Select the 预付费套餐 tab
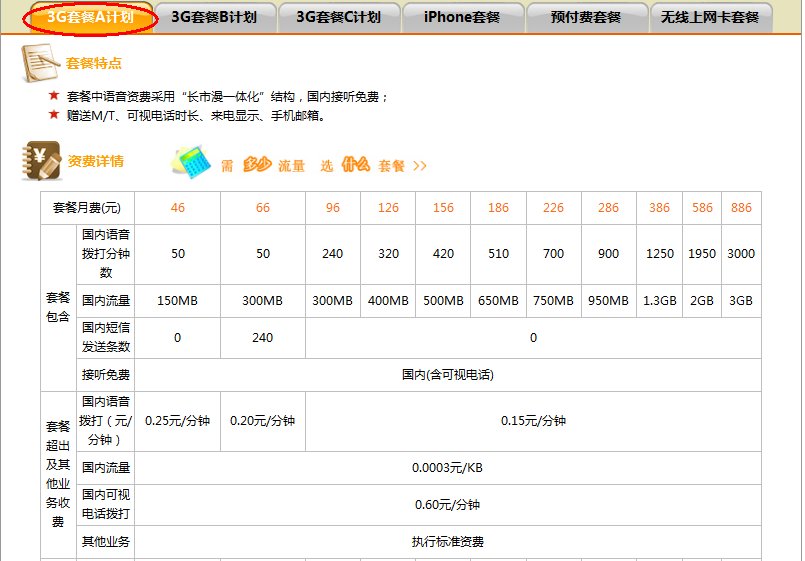Screen dimensions: 805x561 (586, 17)
